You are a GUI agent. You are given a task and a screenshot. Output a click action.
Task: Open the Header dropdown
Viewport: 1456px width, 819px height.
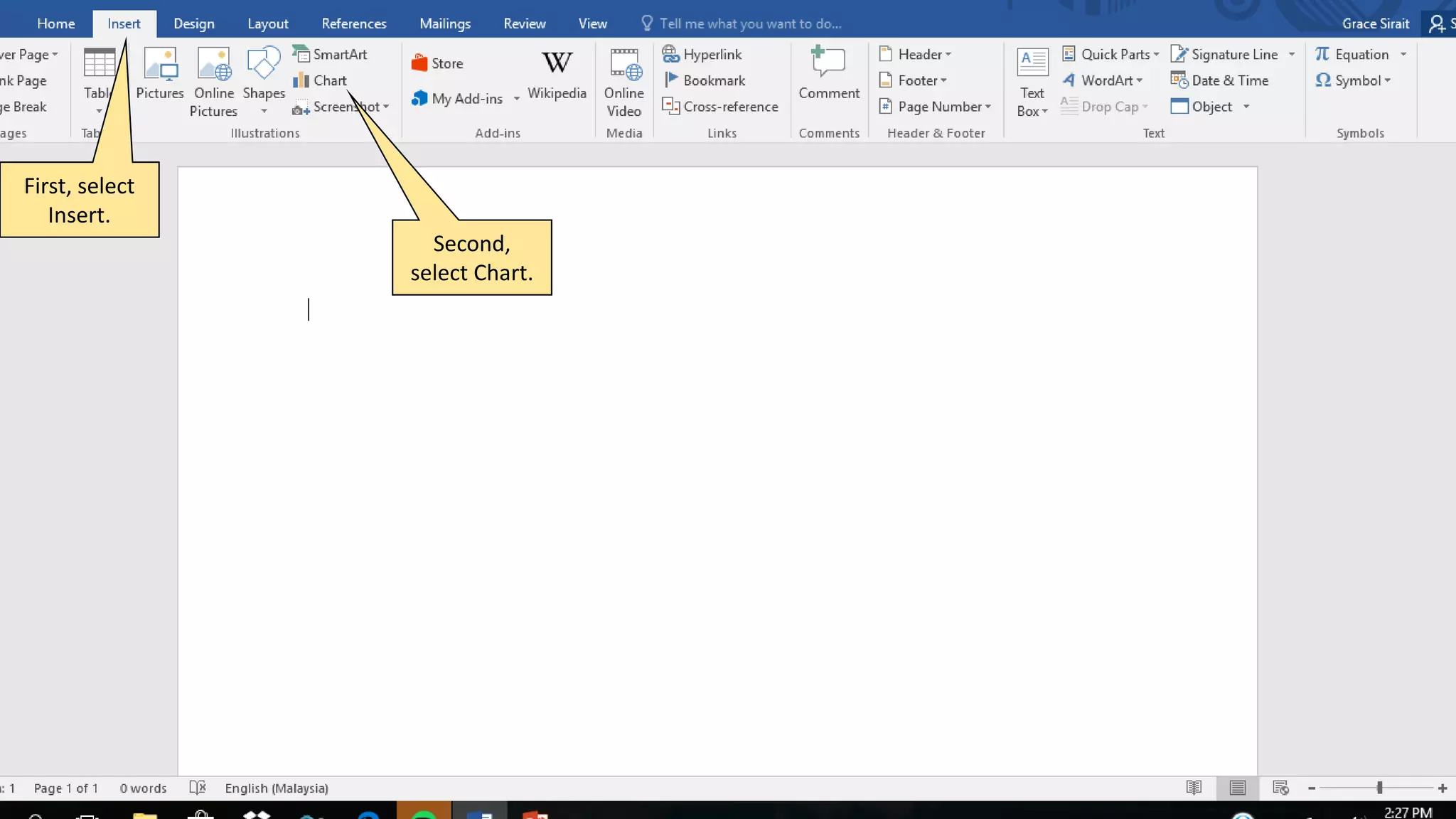coord(915,54)
